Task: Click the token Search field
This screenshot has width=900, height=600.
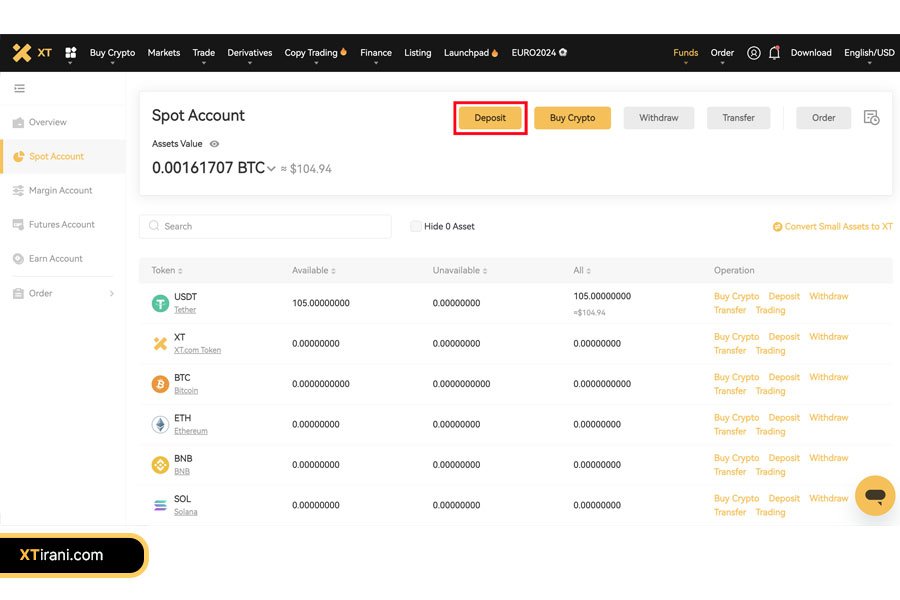Action: pyautogui.click(x=265, y=226)
